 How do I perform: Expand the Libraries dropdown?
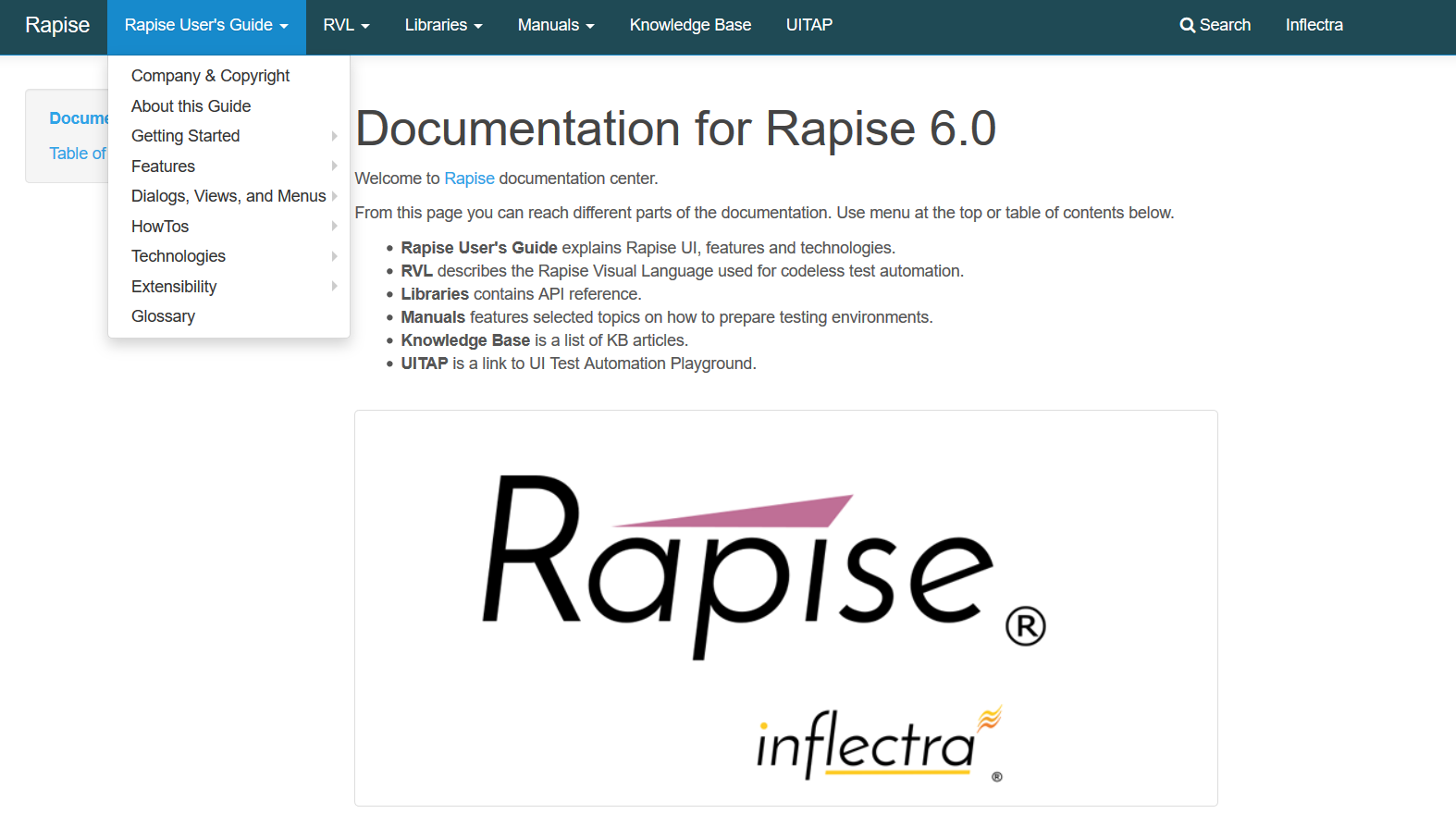click(443, 26)
